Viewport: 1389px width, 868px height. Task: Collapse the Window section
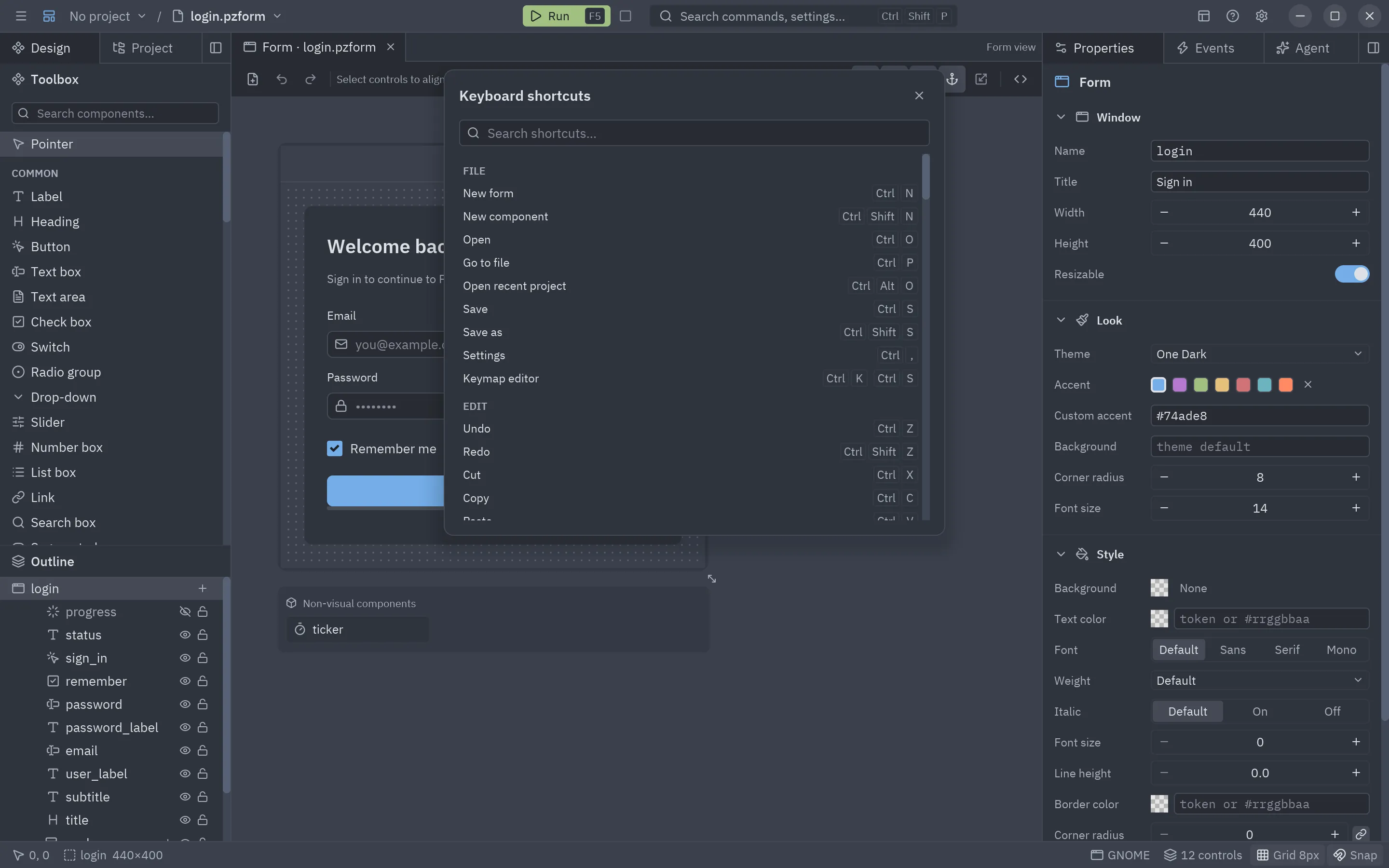[1061, 117]
